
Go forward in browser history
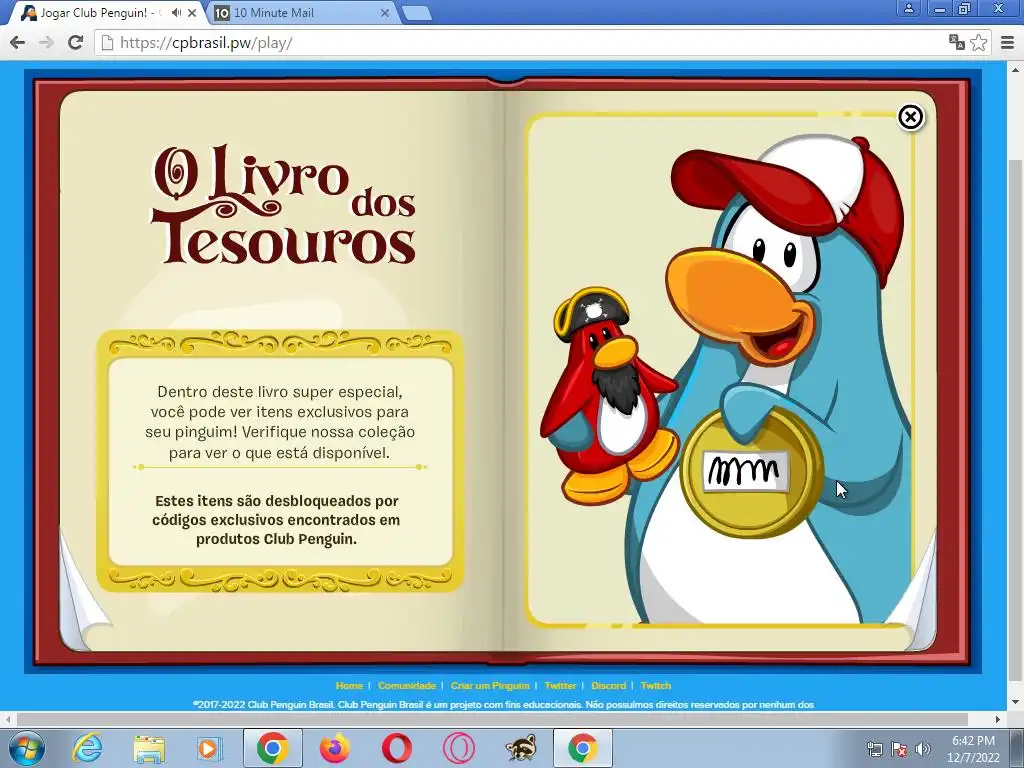point(46,42)
